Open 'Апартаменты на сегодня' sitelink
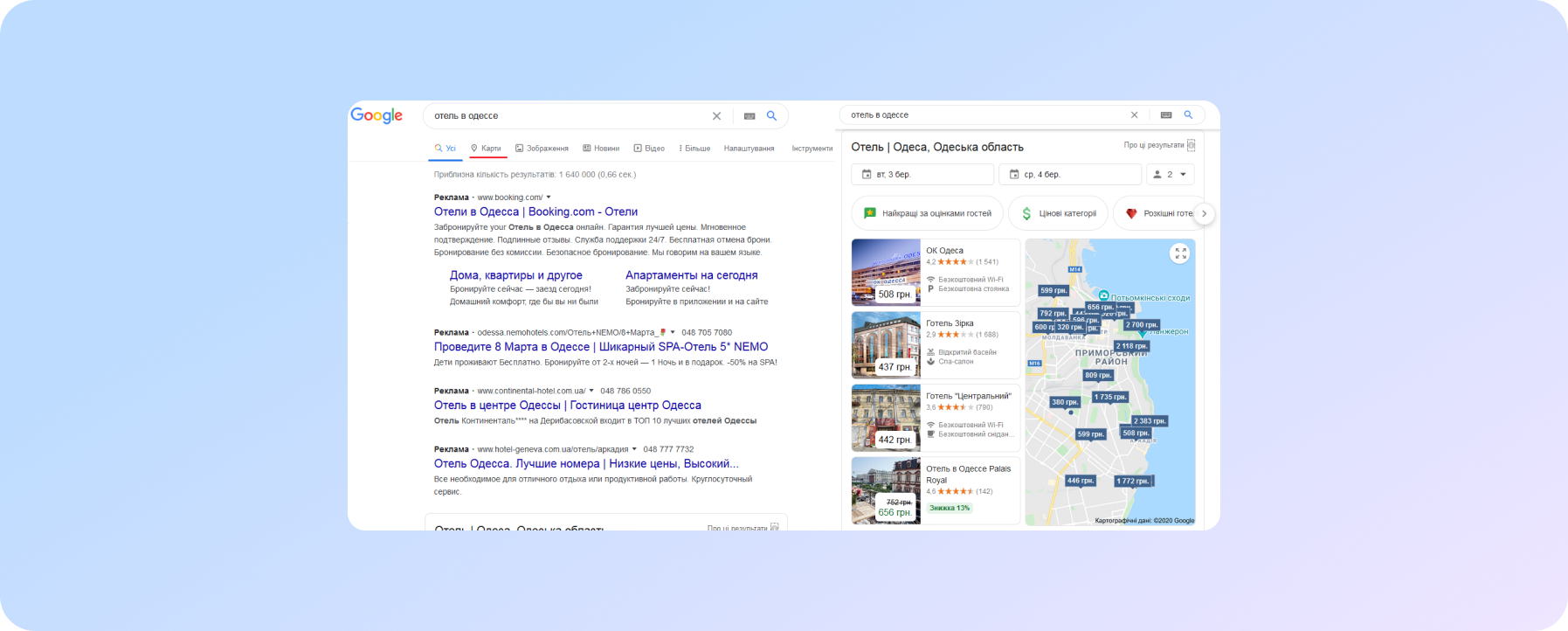This screenshot has width=1568, height=631. coord(692,275)
